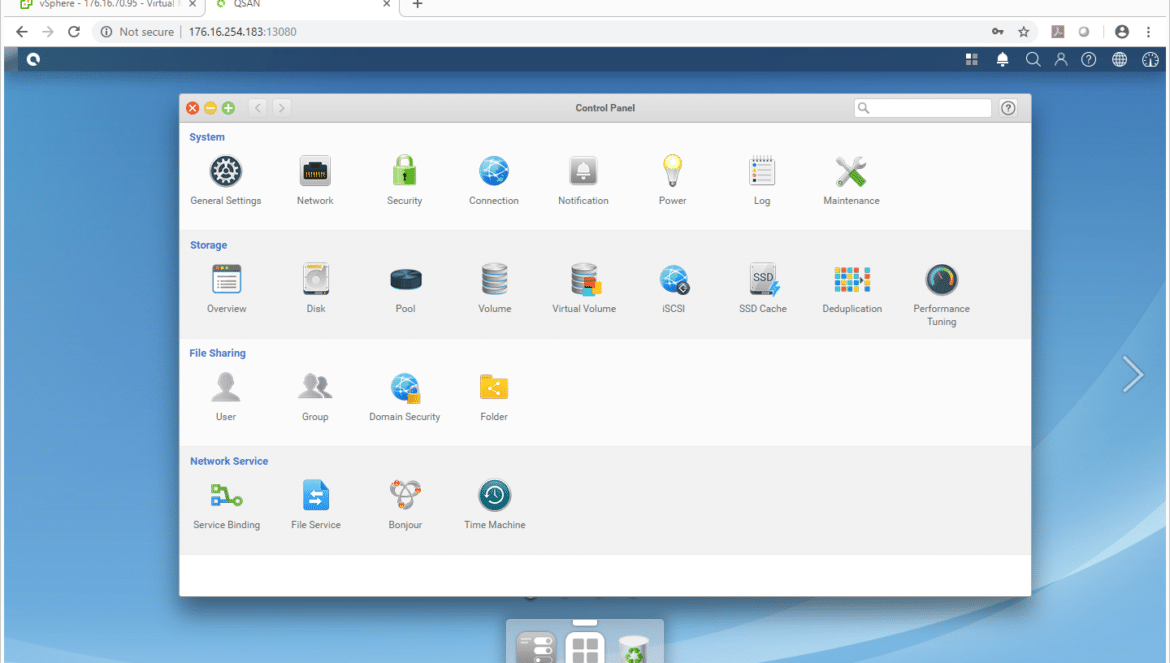
Task: Reload the browser page
Action: (x=74, y=31)
